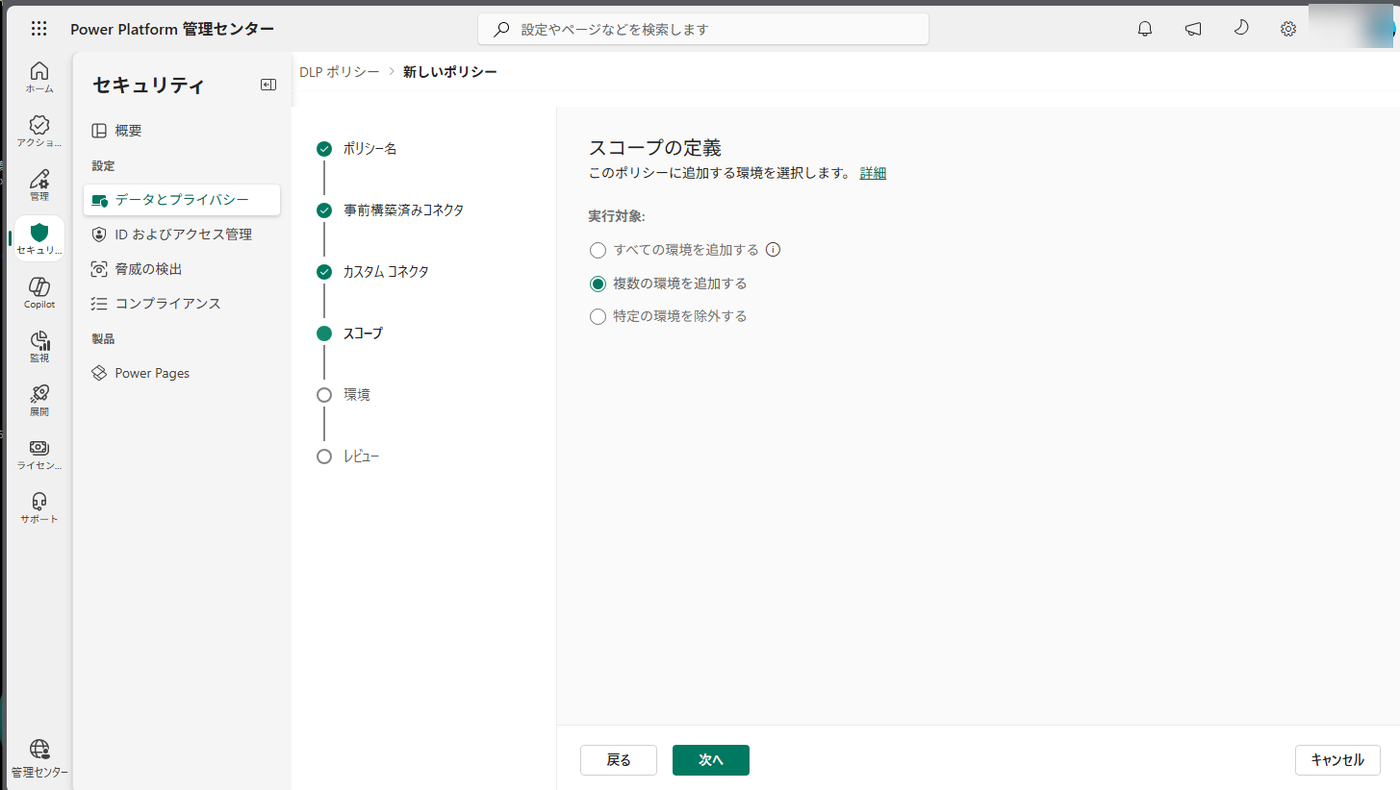
Task: Select セキュリティ shield in left rail
Action: pyautogui.click(x=39, y=239)
